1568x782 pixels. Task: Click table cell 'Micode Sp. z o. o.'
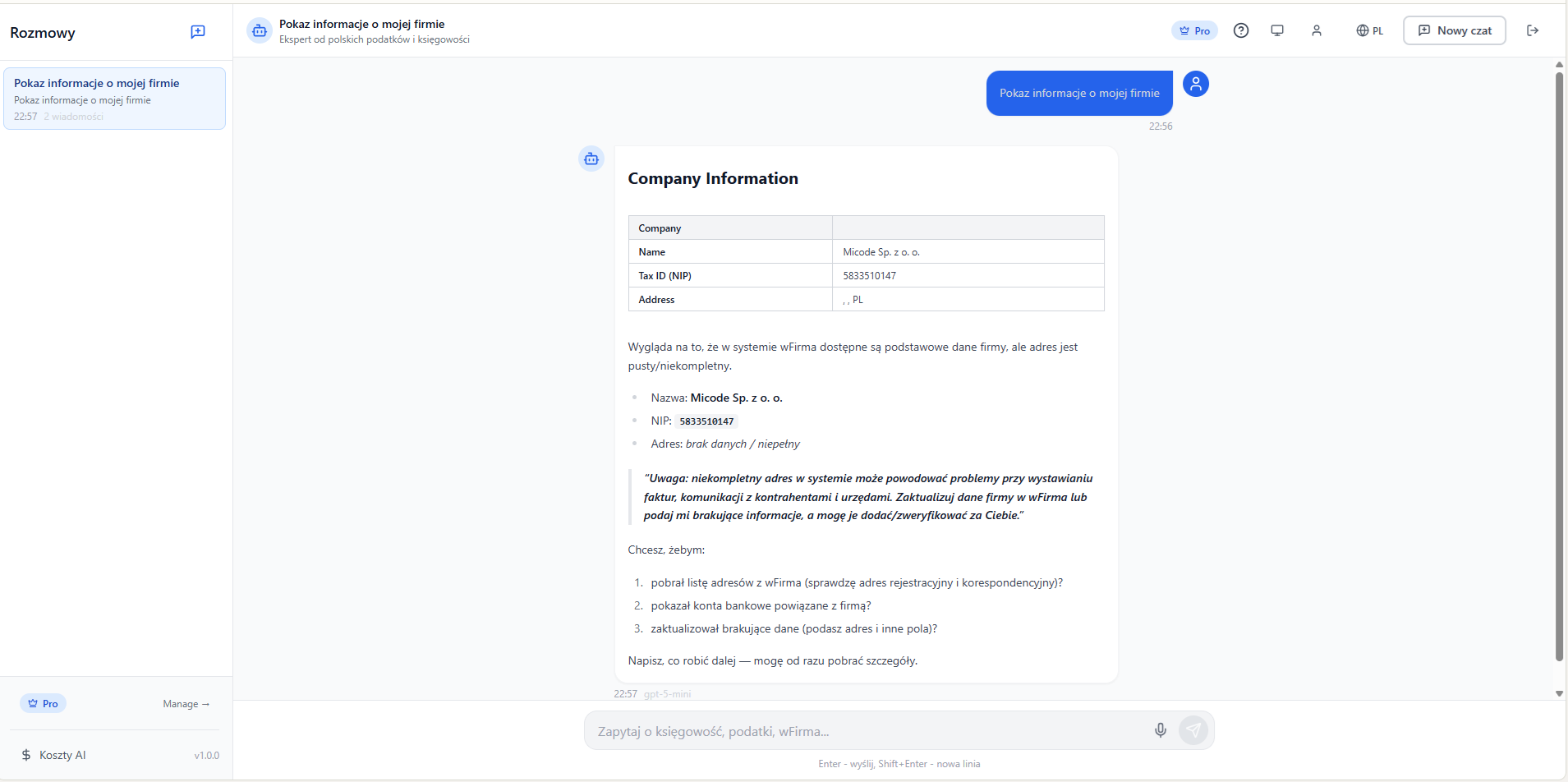[968, 252]
